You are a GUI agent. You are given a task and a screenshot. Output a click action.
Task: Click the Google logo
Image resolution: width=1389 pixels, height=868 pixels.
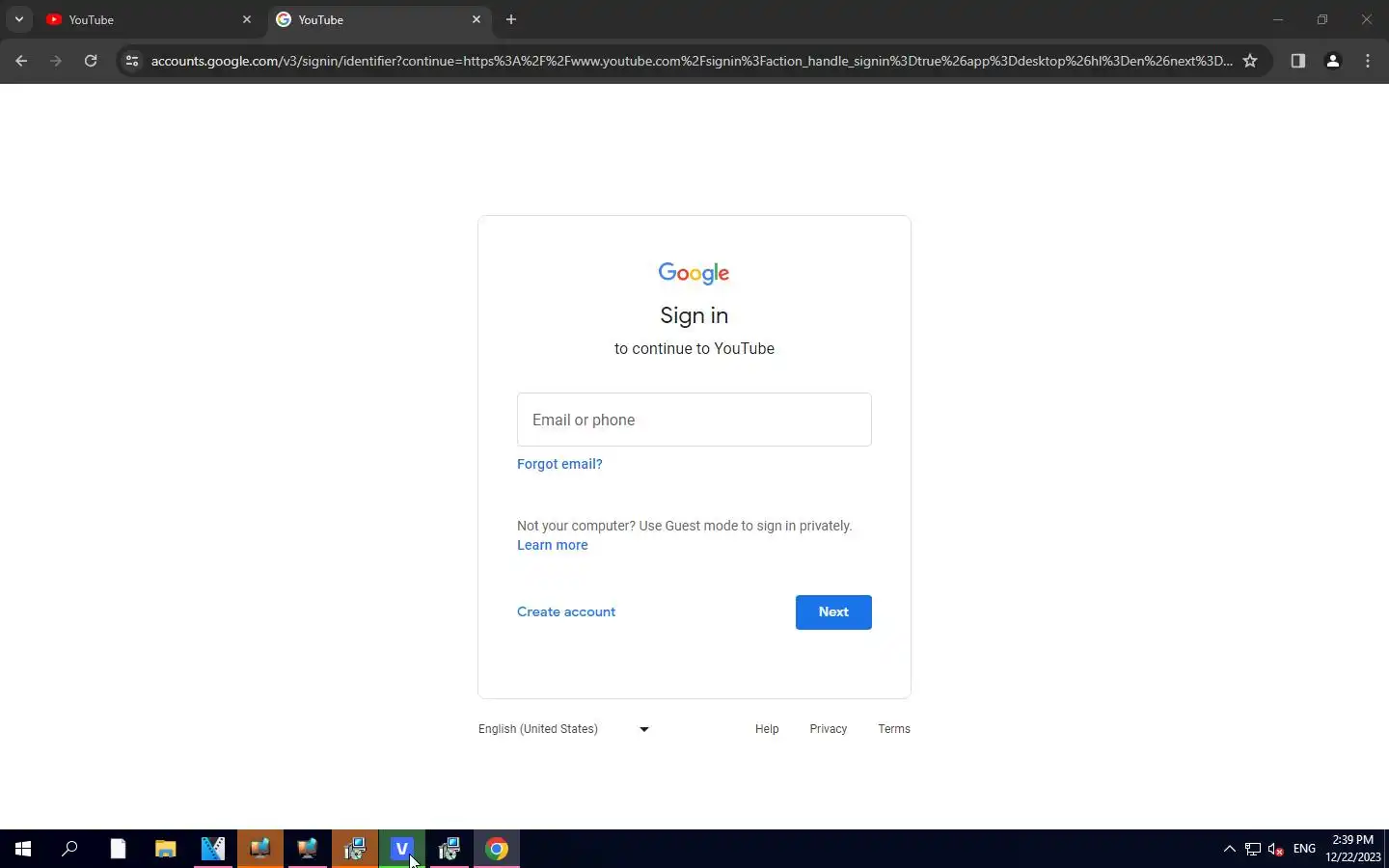point(694,273)
